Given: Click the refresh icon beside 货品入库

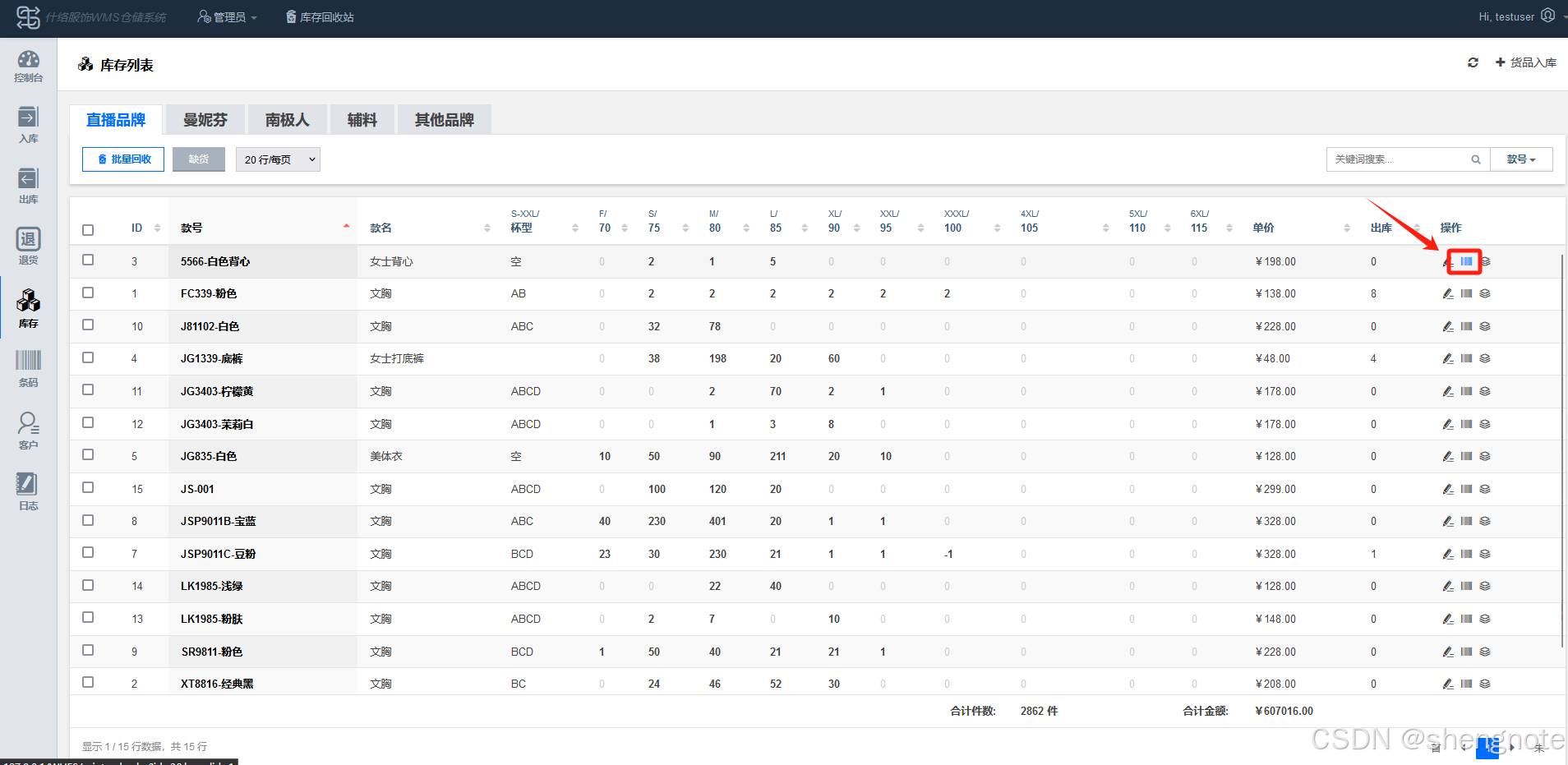Looking at the screenshot, I should pyautogui.click(x=1473, y=62).
